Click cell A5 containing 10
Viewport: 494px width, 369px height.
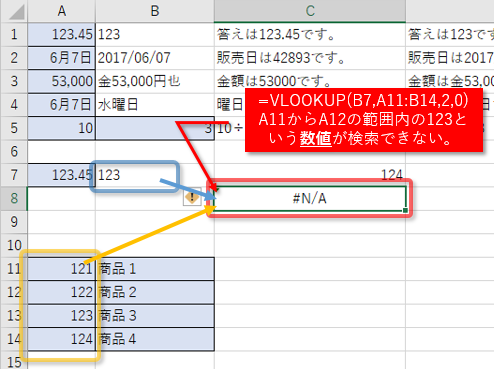[62, 128]
